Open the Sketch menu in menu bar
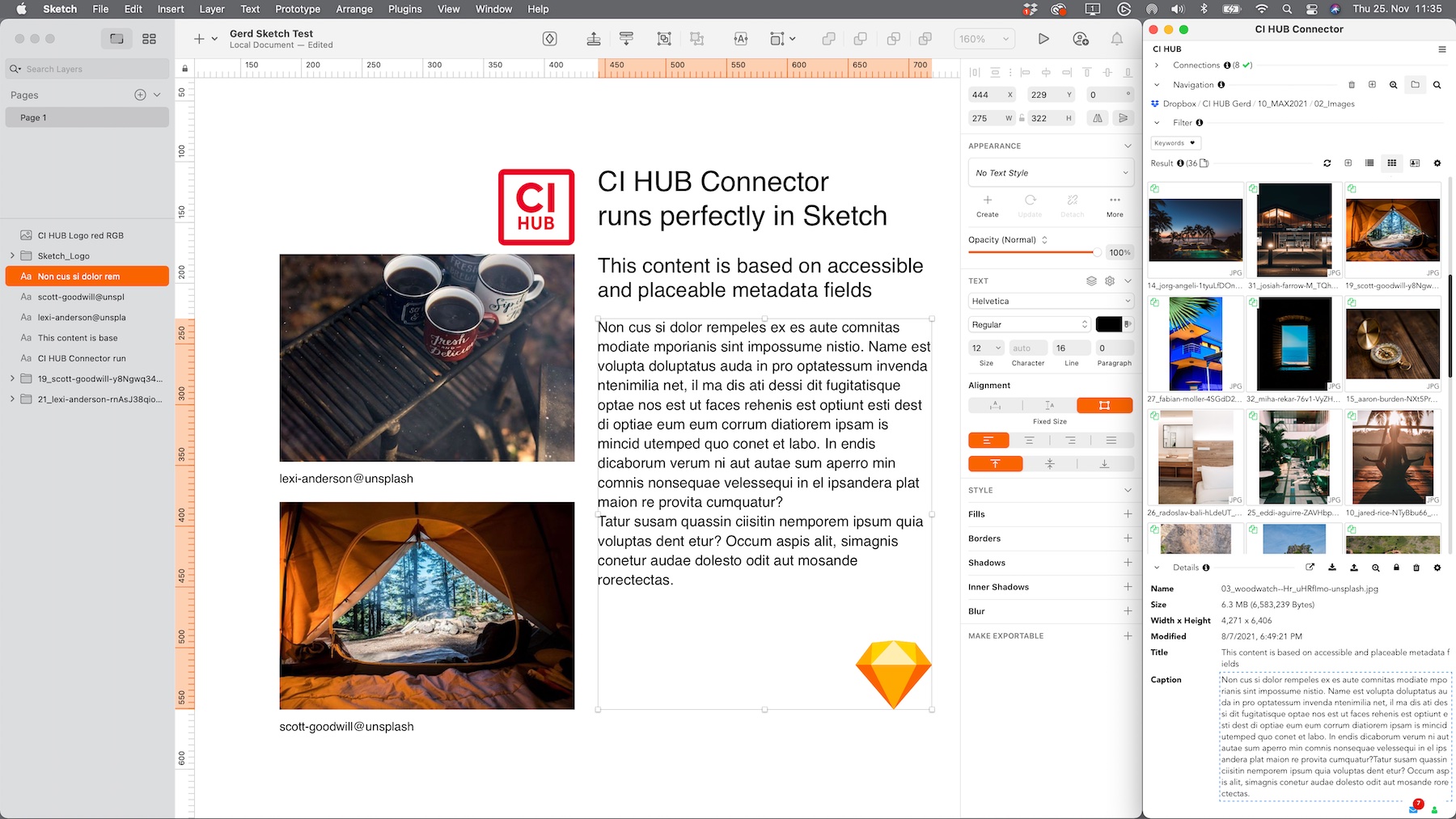This screenshot has height=819, width=1456. (60, 9)
